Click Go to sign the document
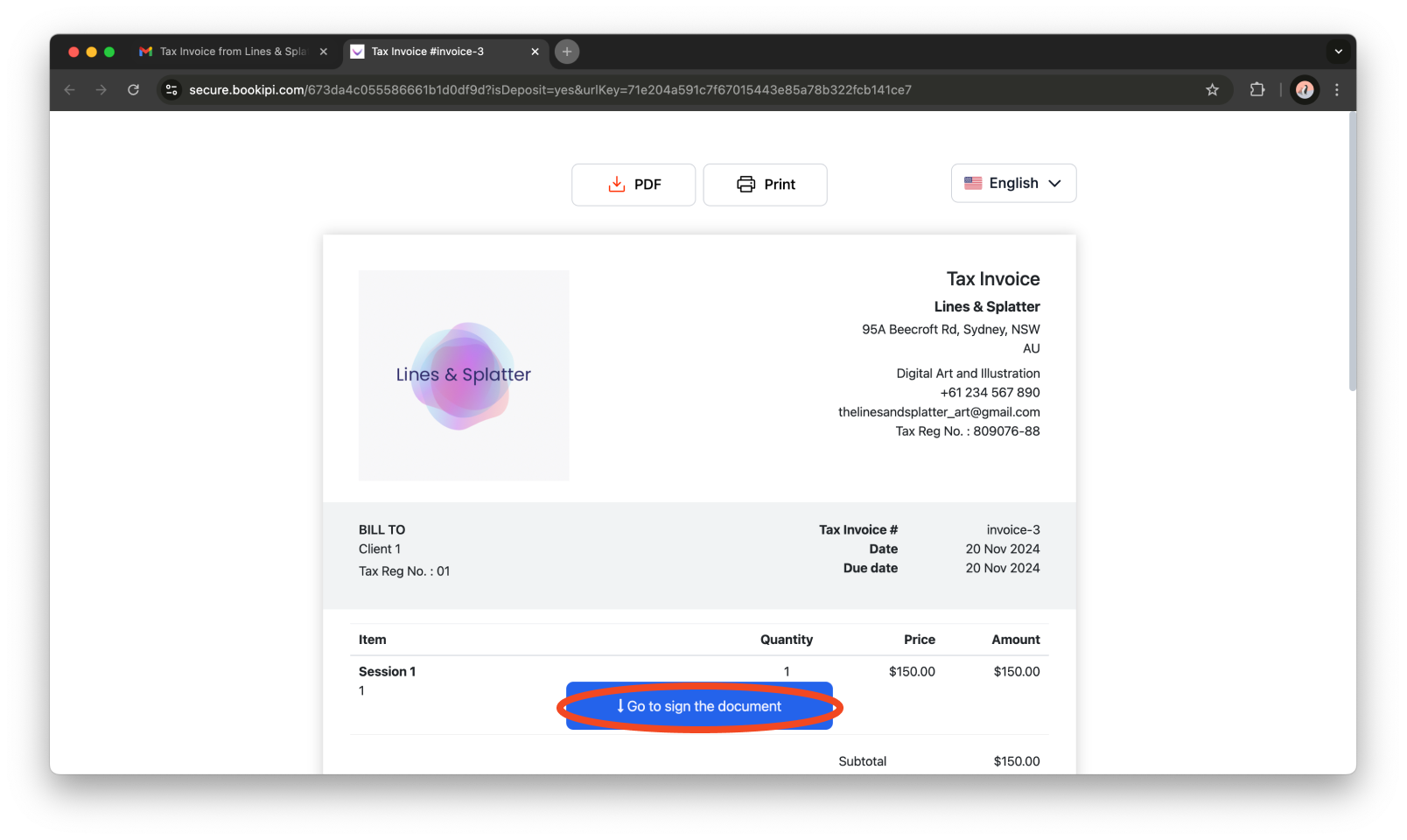Image resolution: width=1407 pixels, height=840 pixels. coord(699,706)
